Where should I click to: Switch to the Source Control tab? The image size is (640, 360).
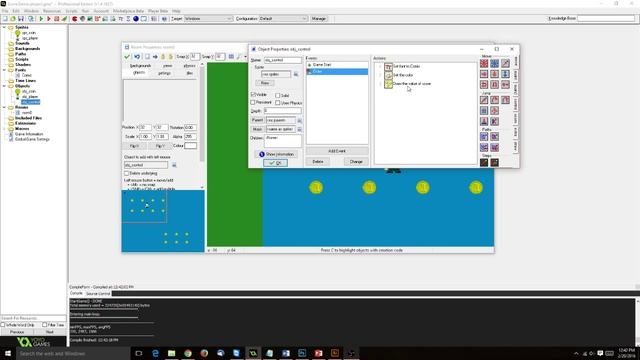tap(98, 293)
